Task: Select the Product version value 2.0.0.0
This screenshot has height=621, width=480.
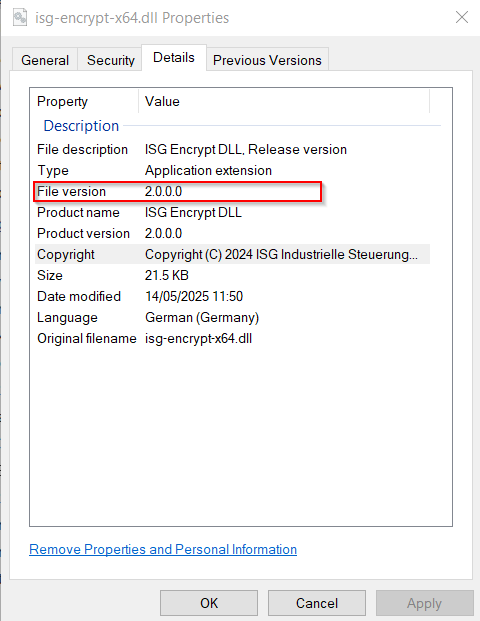Action: coord(163,233)
